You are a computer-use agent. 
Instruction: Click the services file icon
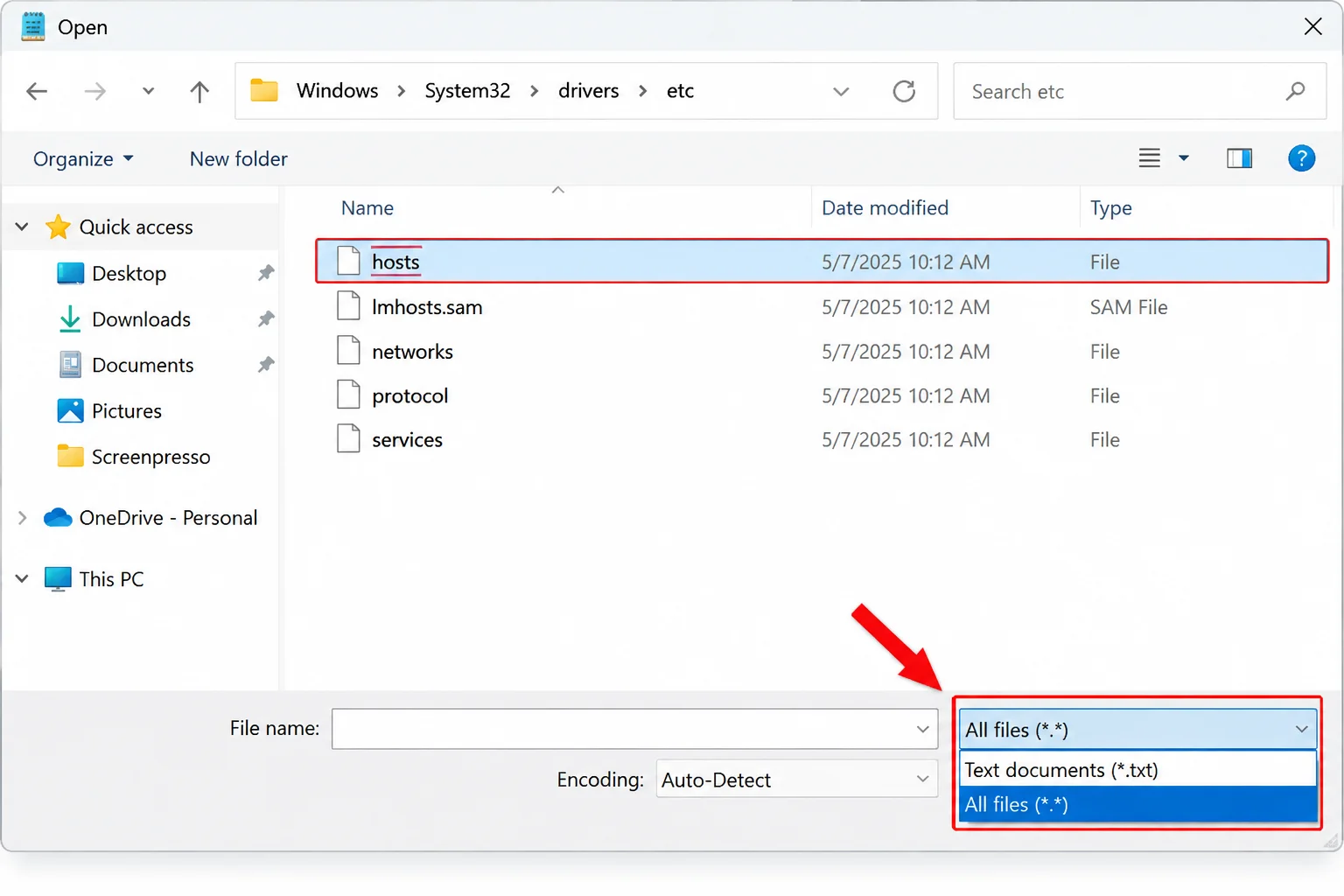[348, 438]
